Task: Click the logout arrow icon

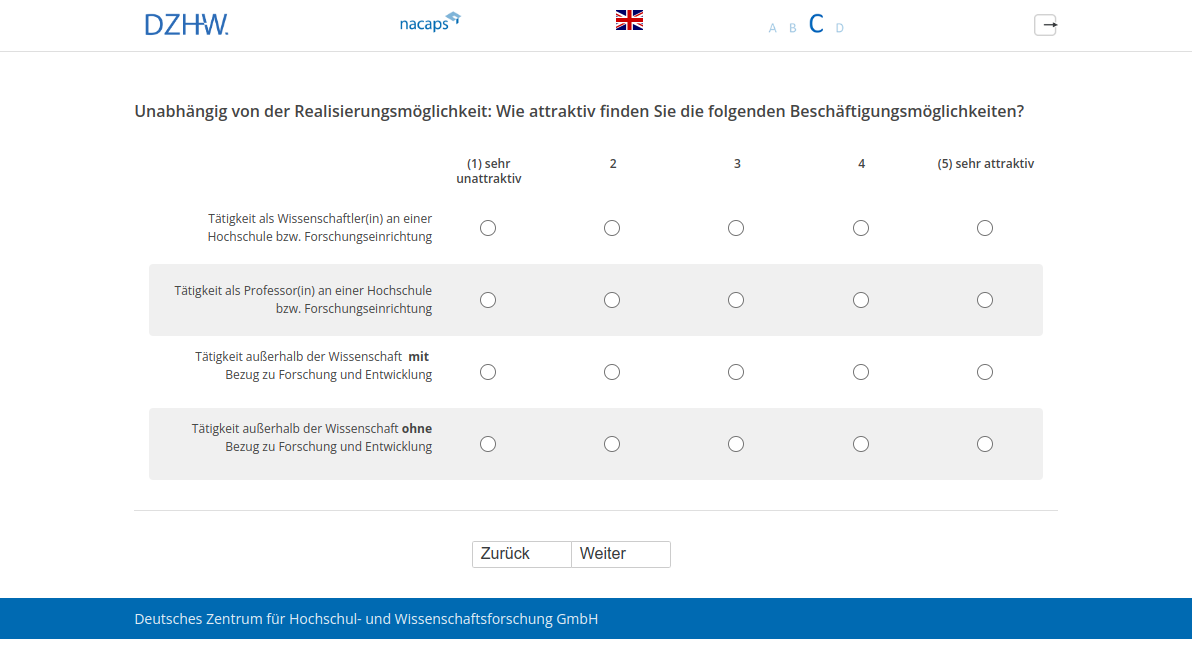Action: (1045, 25)
